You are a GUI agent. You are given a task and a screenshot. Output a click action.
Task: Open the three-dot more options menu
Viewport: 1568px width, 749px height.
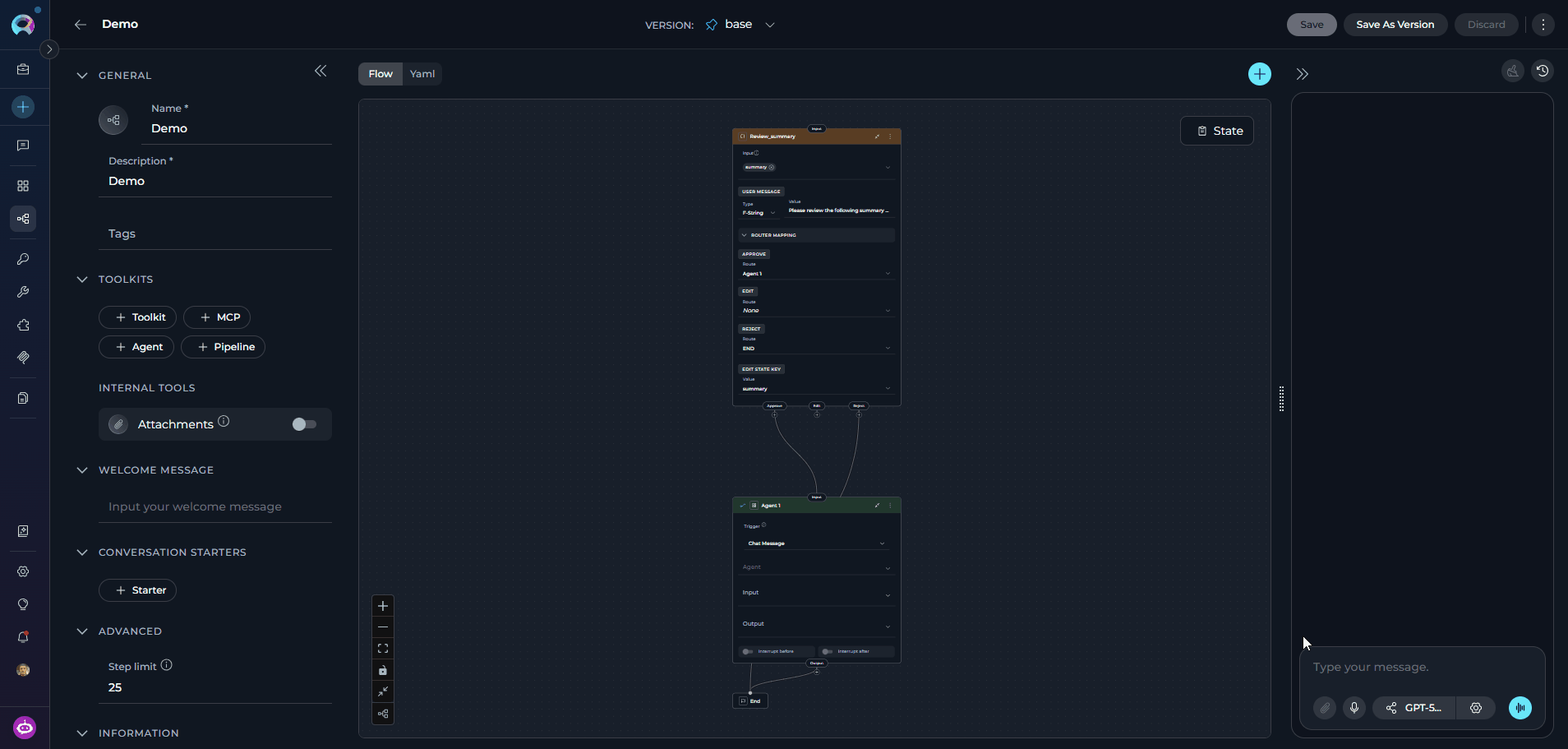click(1543, 25)
